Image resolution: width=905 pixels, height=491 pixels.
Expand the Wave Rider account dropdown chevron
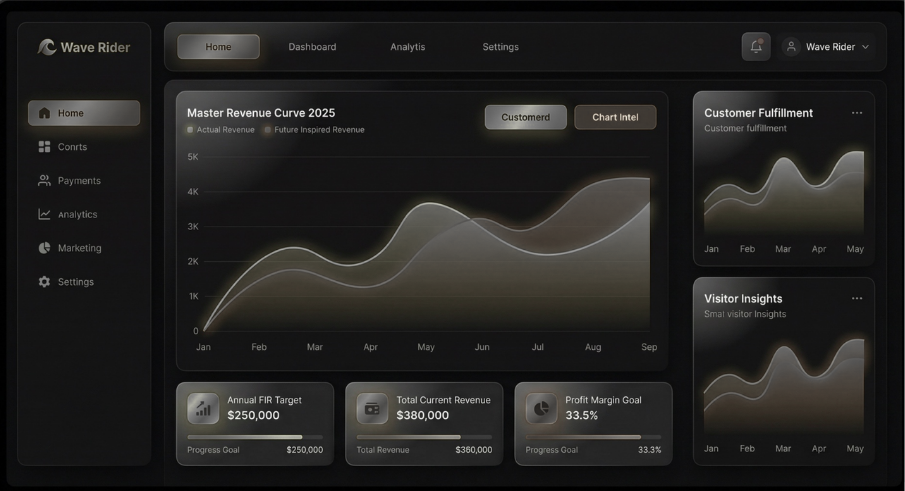(865, 47)
